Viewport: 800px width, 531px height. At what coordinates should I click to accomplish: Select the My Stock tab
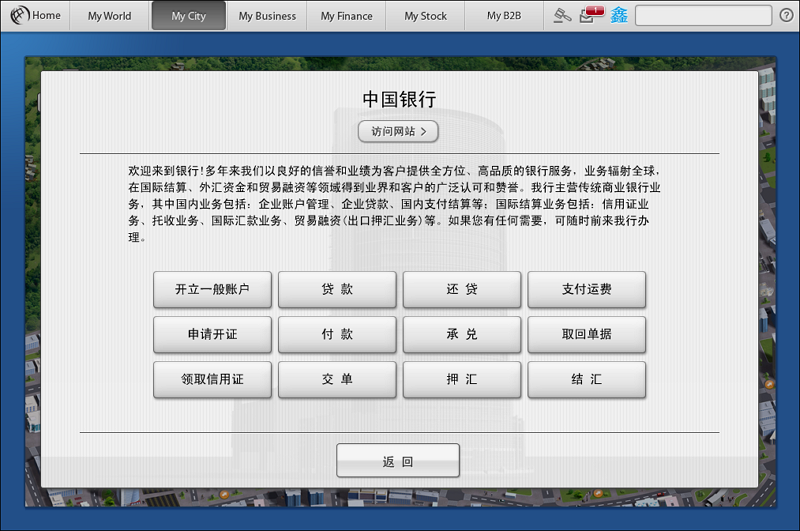[x=425, y=16]
